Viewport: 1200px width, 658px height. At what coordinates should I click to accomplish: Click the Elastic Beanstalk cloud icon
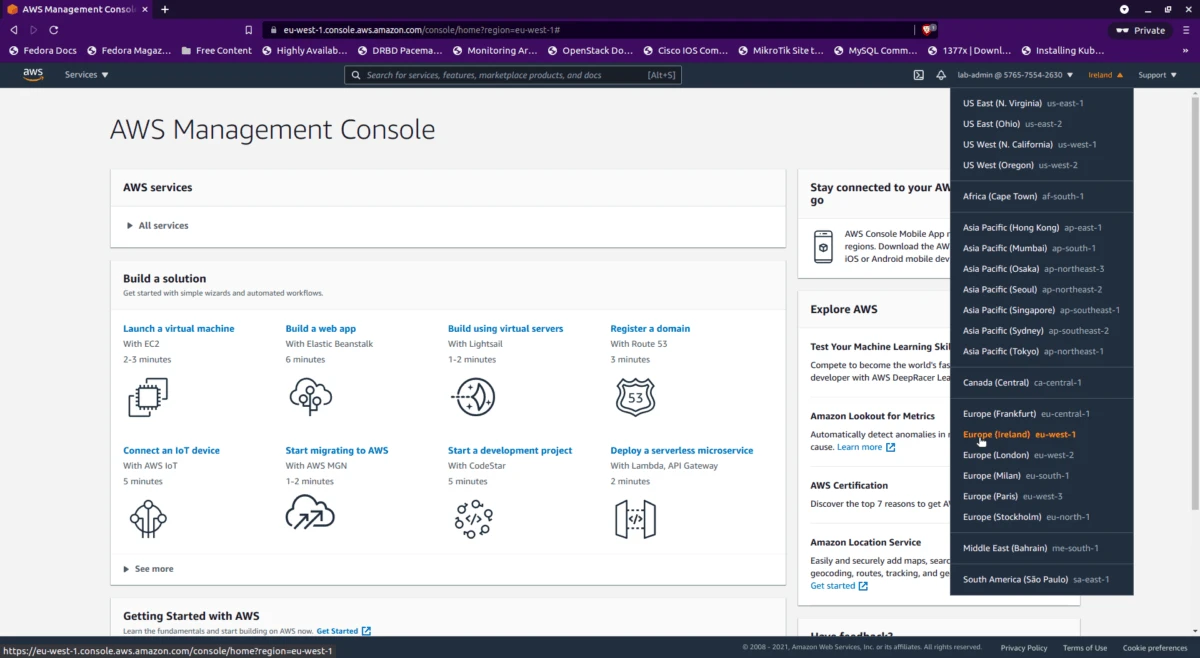click(310, 396)
